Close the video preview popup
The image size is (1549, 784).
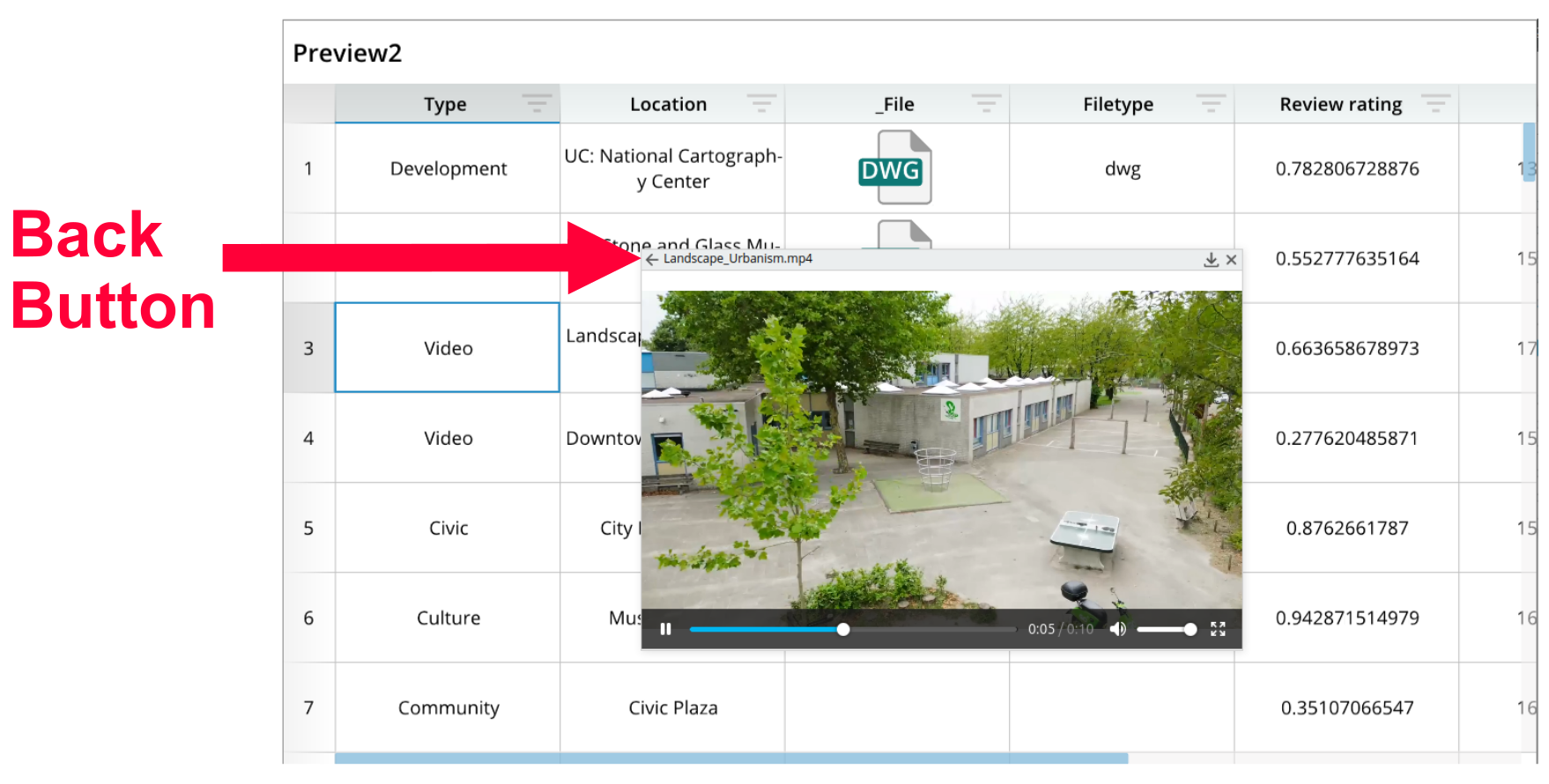click(1231, 260)
